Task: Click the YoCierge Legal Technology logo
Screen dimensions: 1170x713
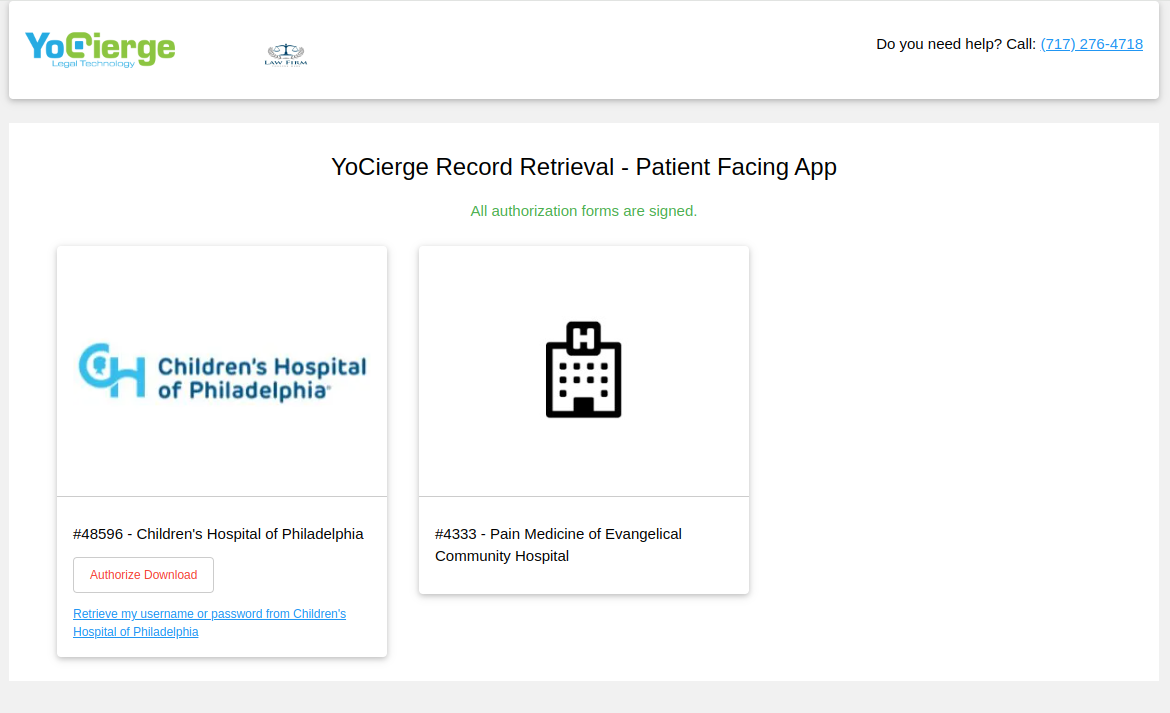Action: [100, 48]
